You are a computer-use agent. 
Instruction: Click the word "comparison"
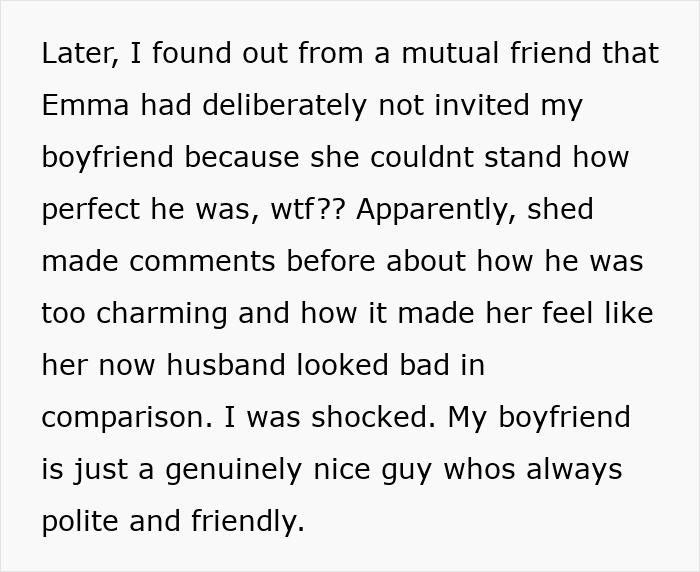119,418
